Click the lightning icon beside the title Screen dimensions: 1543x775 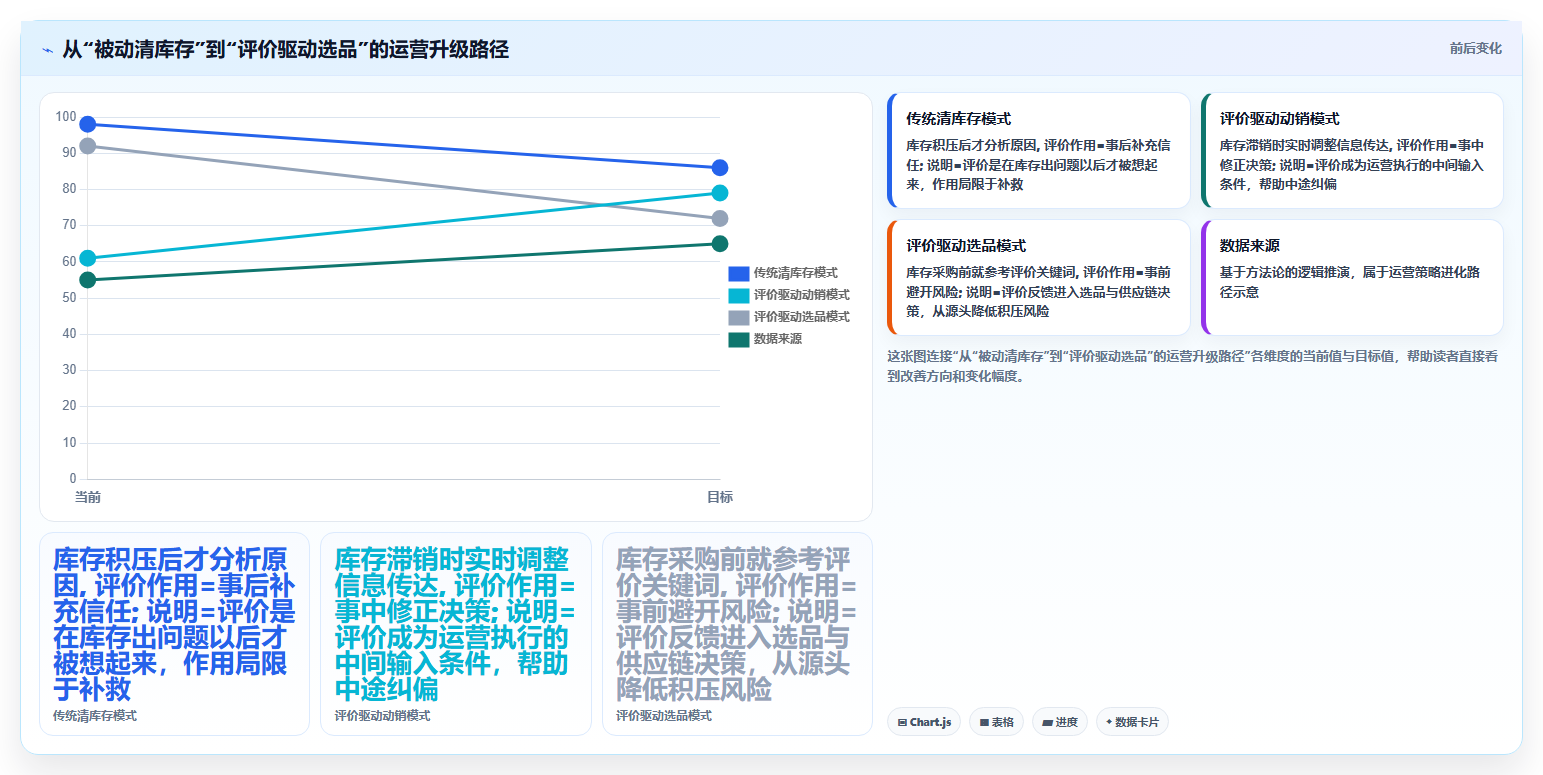pos(47,50)
